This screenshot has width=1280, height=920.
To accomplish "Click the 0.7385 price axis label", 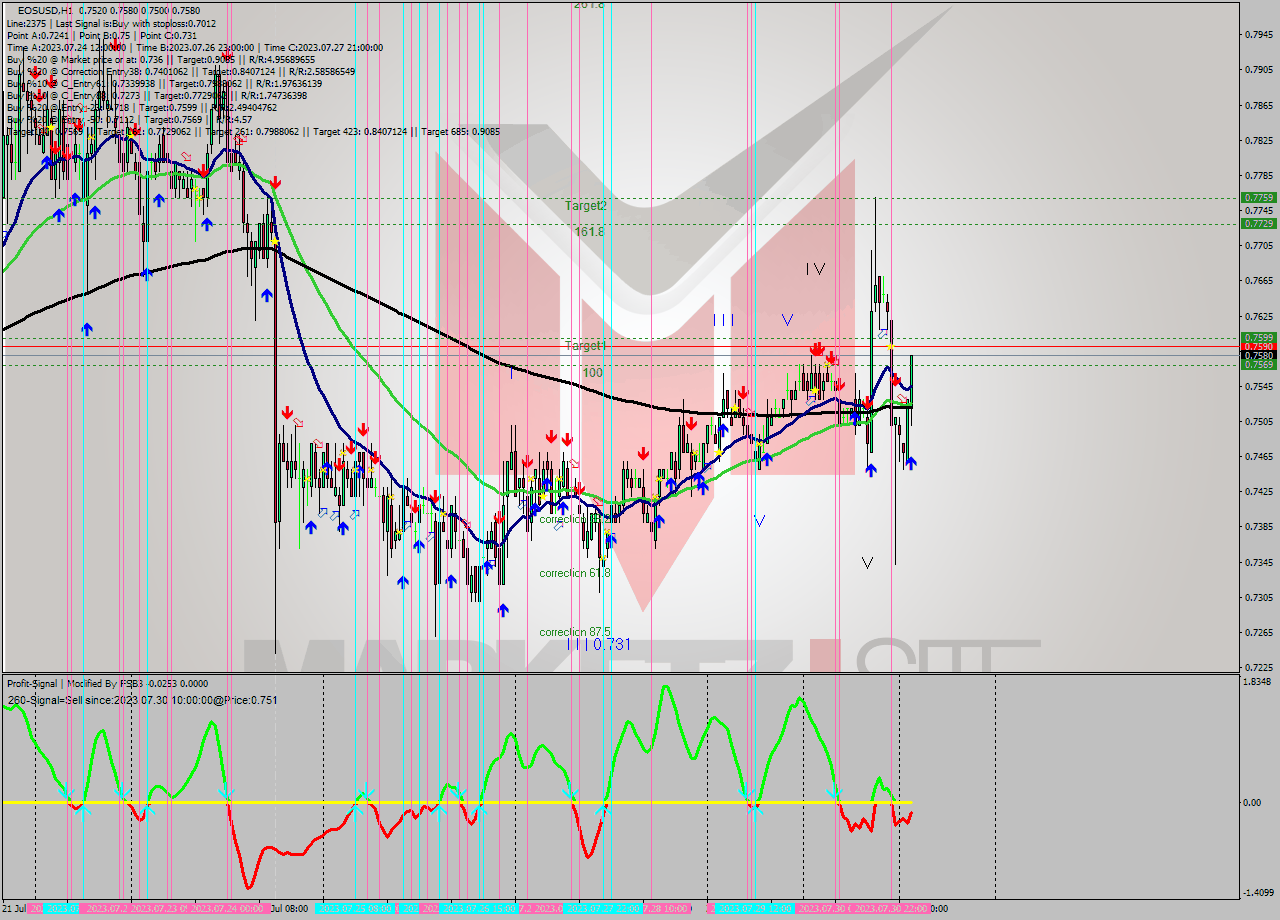I will pos(1258,527).
